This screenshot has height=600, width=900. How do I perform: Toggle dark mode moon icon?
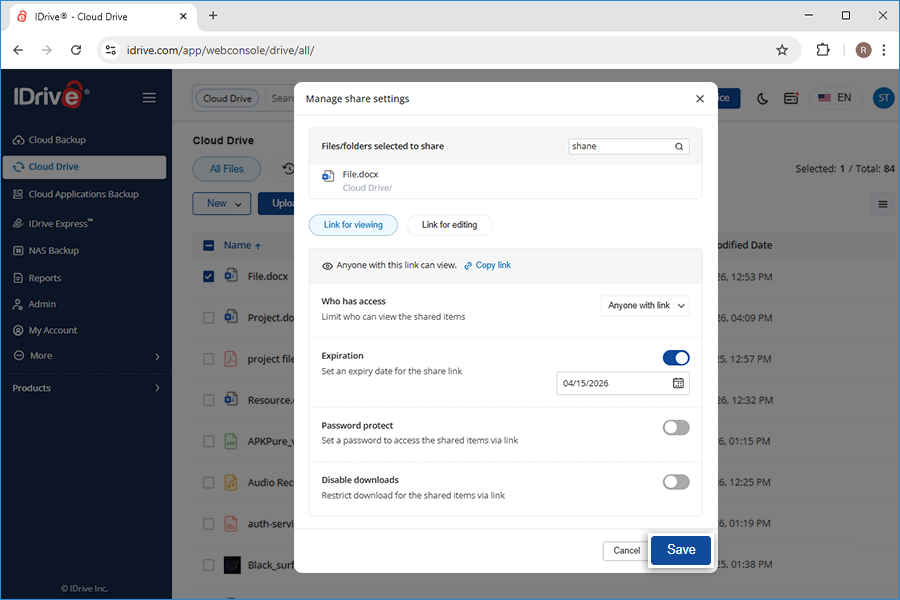tap(762, 98)
